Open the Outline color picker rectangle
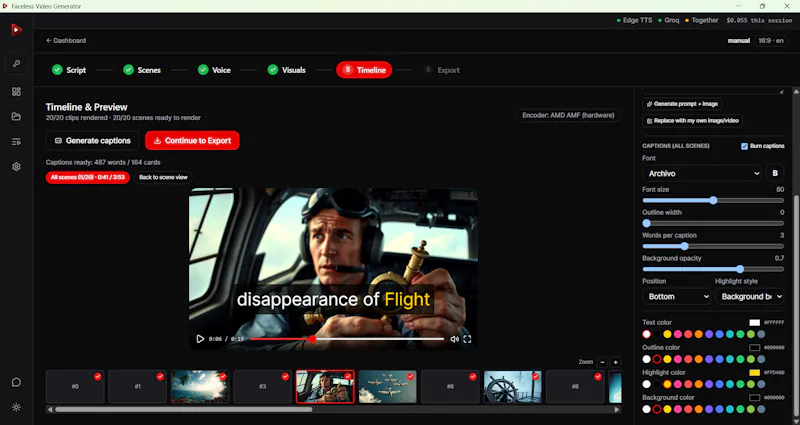The width and height of the screenshot is (800, 425). pos(755,347)
